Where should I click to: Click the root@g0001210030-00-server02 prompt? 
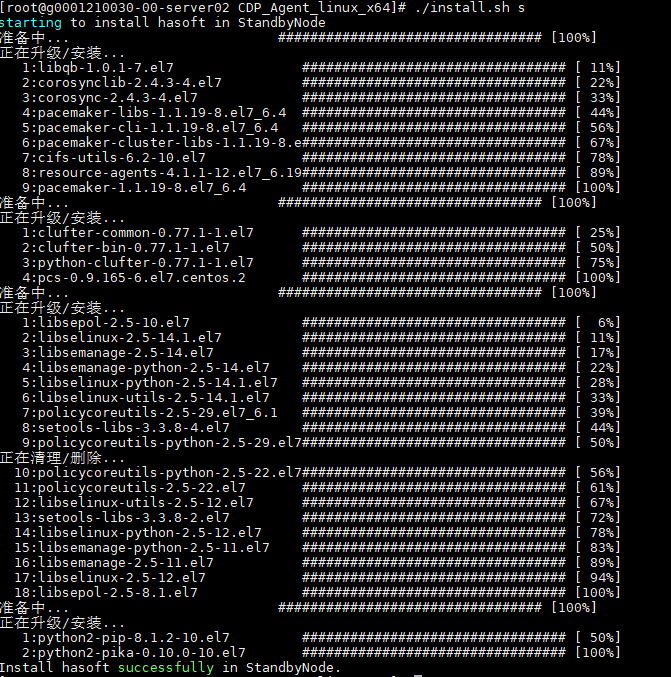click(x=114, y=7)
